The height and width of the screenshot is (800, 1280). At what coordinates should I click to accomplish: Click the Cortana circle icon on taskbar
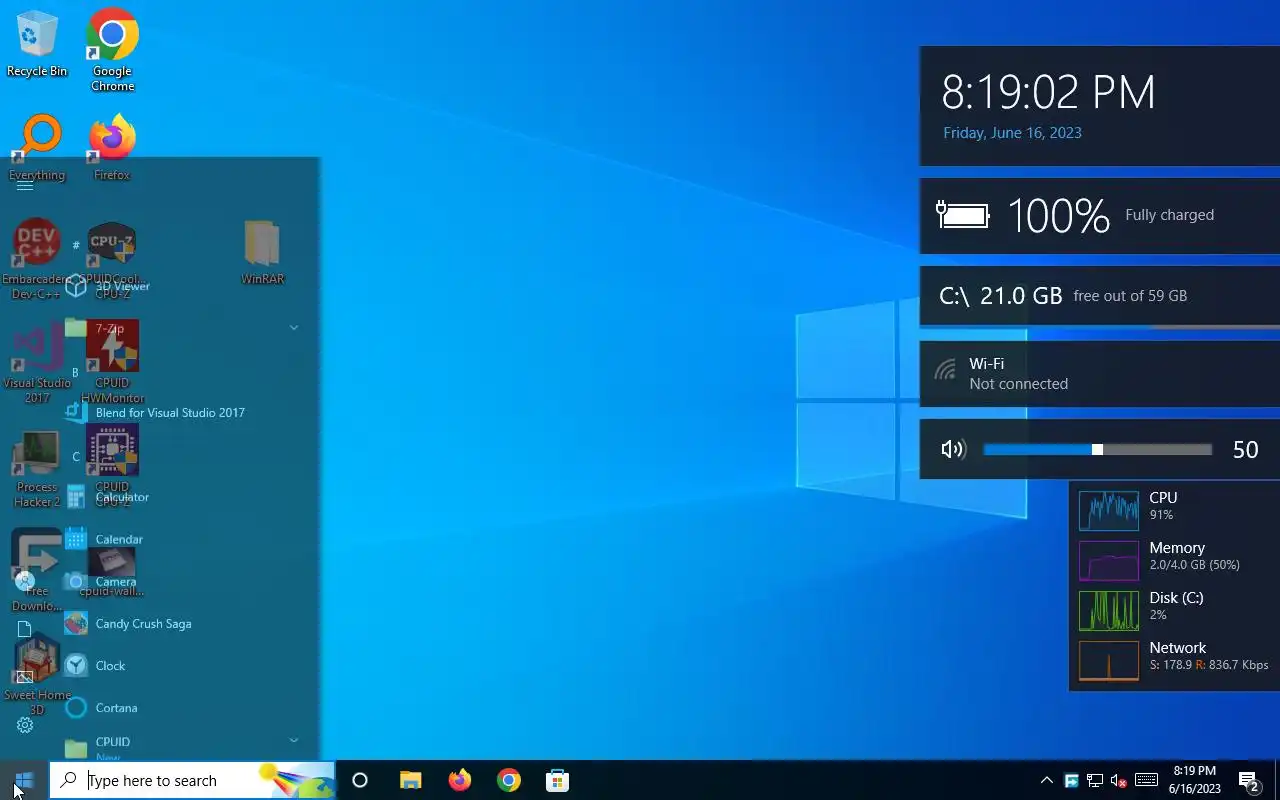coord(360,780)
